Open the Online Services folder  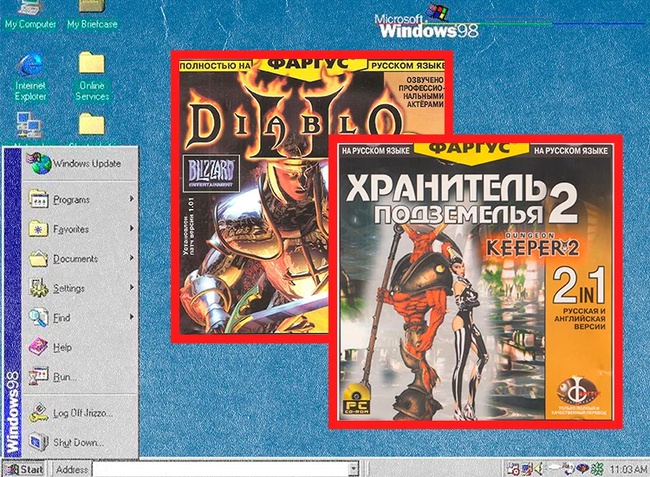[92, 77]
